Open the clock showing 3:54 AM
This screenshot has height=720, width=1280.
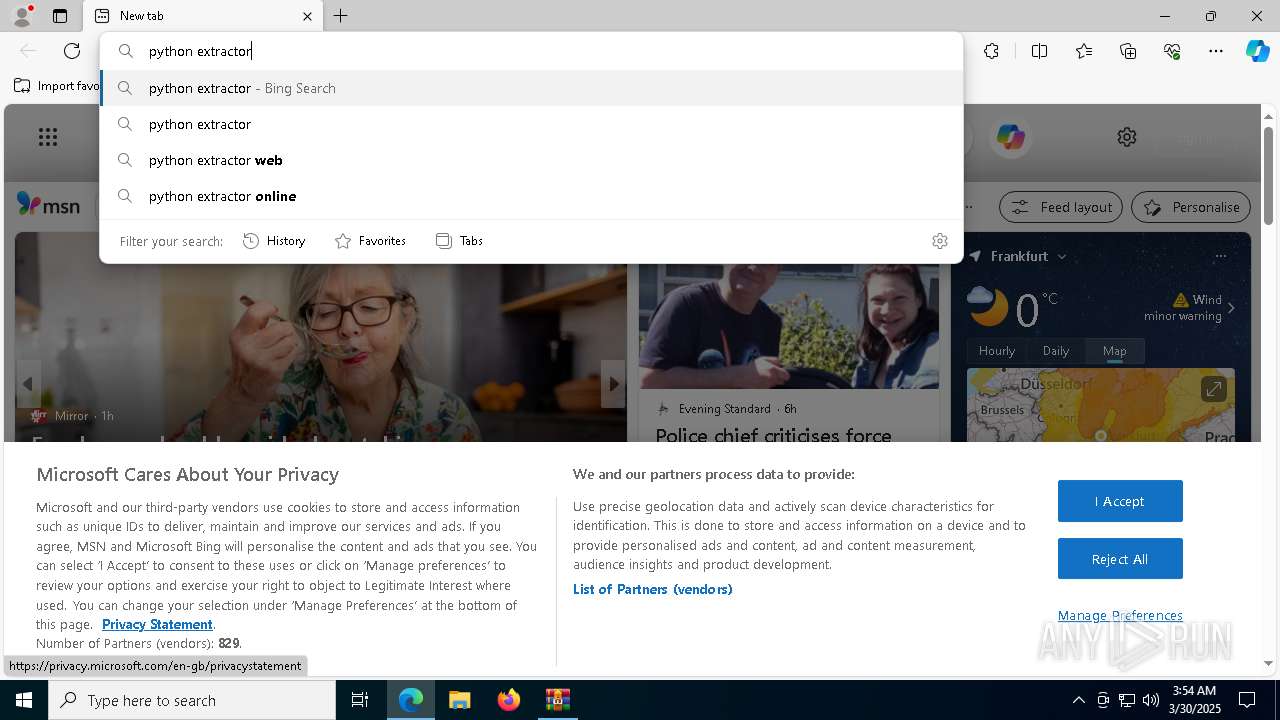[x=1194, y=700]
